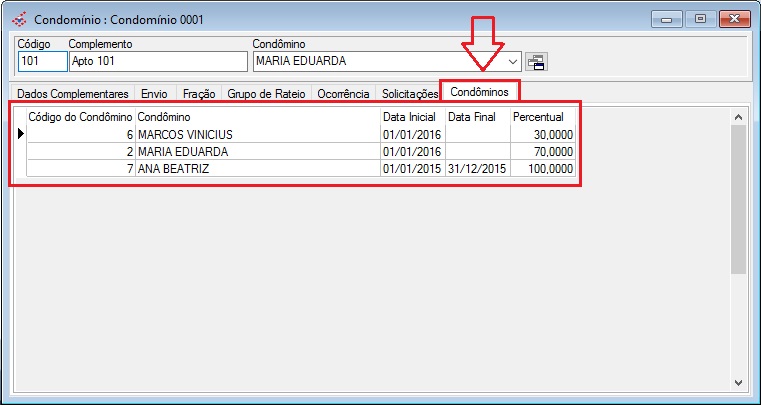The width and height of the screenshot is (761, 405).
Task: Click the search icon next to Condômino field
Action: 536,62
